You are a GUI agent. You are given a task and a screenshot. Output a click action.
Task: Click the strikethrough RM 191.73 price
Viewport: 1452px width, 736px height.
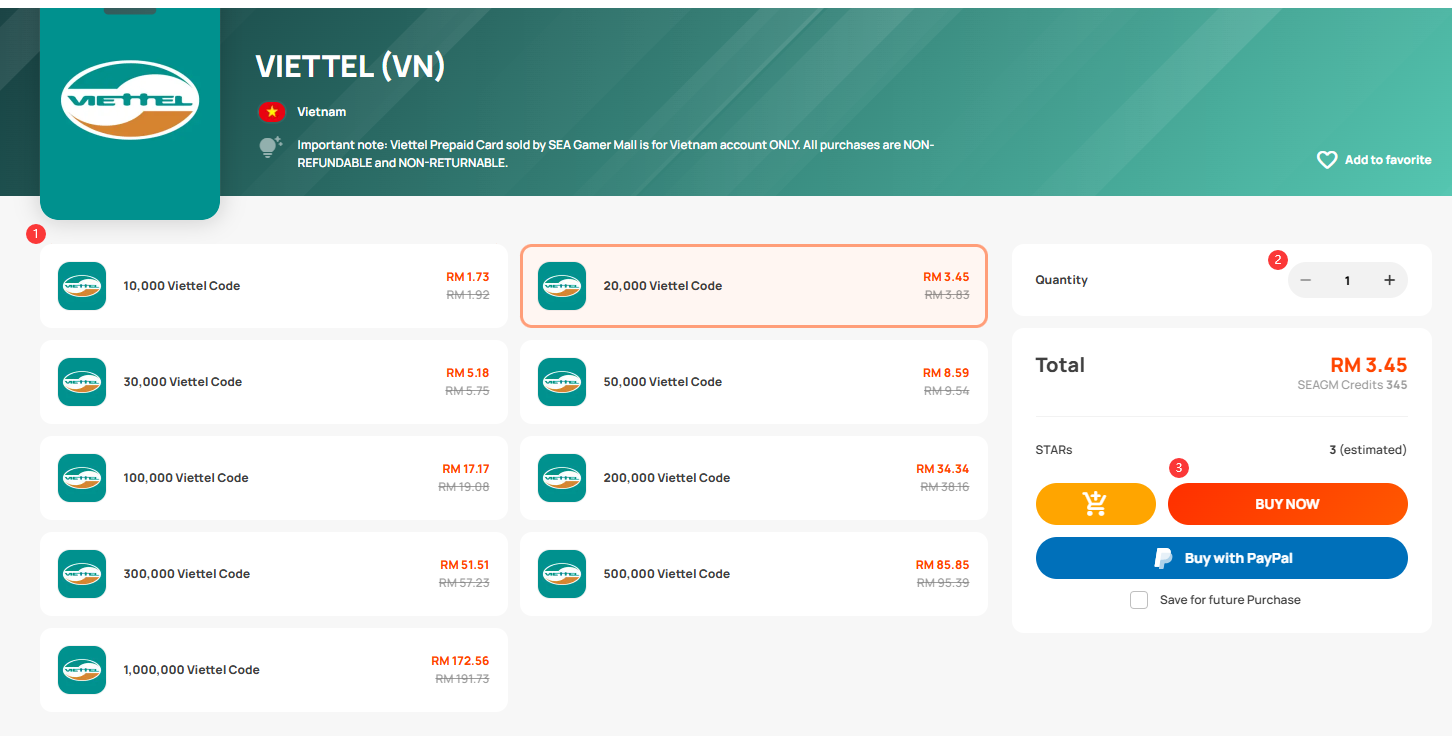462,679
